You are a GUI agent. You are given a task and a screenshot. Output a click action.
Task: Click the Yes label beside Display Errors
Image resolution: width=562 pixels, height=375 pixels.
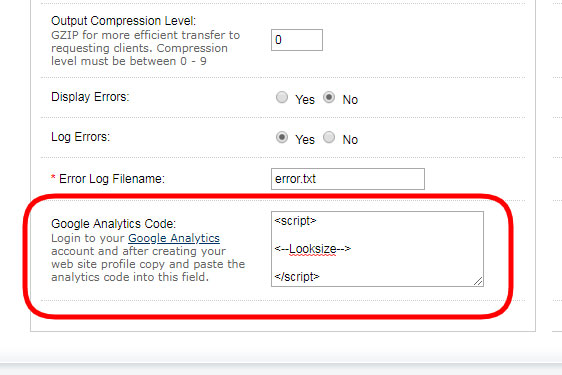305,100
